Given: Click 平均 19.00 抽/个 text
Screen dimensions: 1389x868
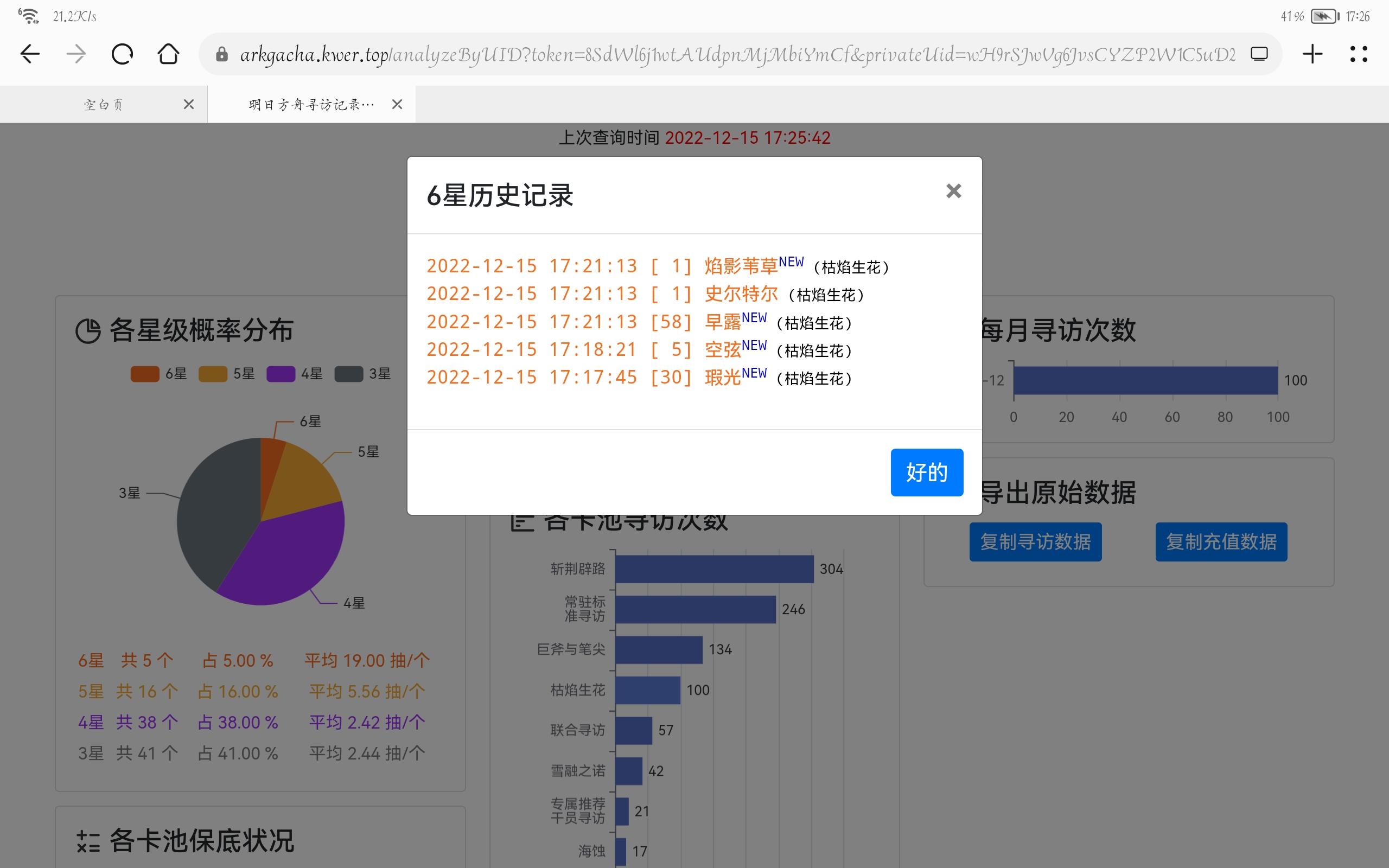Looking at the screenshot, I should click(x=367, y=661).
